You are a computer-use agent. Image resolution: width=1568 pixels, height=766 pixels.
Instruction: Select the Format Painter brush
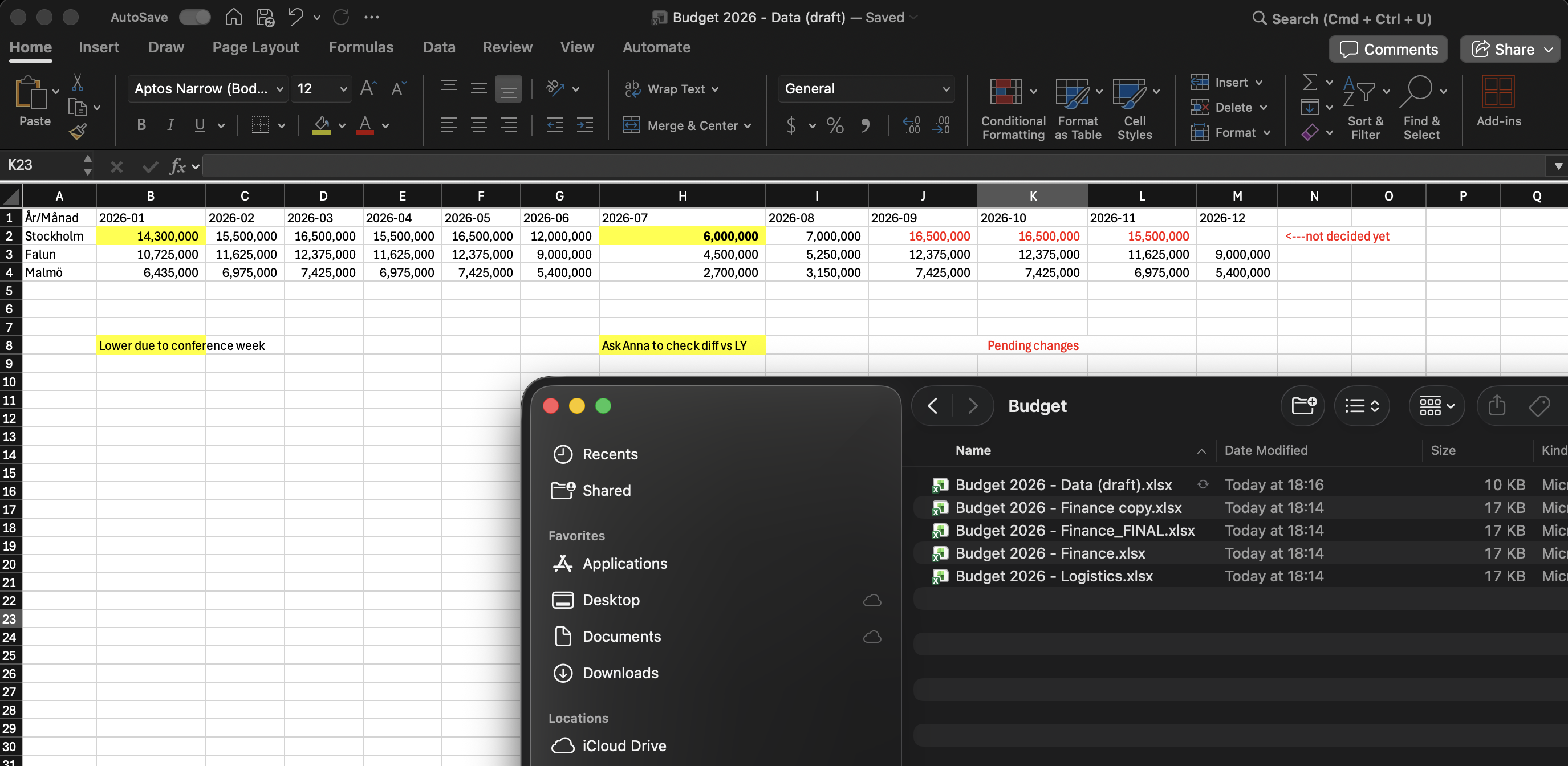pos(78,131)
